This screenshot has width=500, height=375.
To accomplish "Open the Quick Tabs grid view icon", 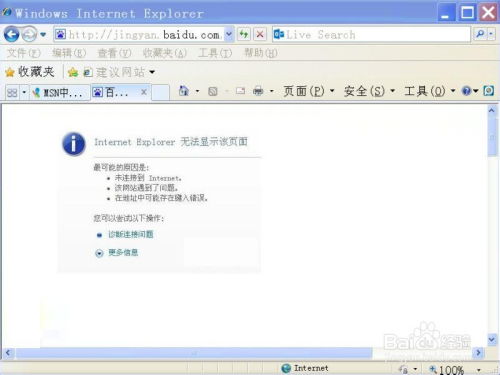I will click(12, 92).
